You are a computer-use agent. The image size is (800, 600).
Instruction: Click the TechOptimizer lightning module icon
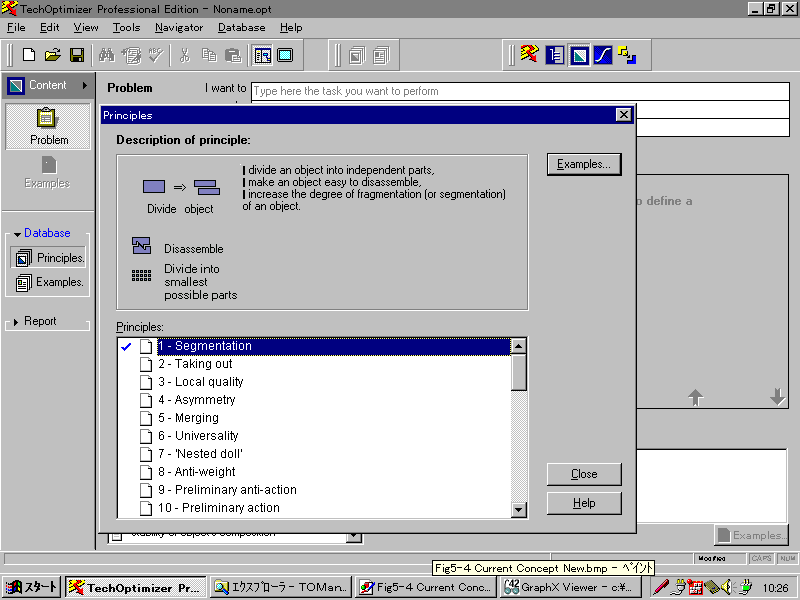[530, 54]
